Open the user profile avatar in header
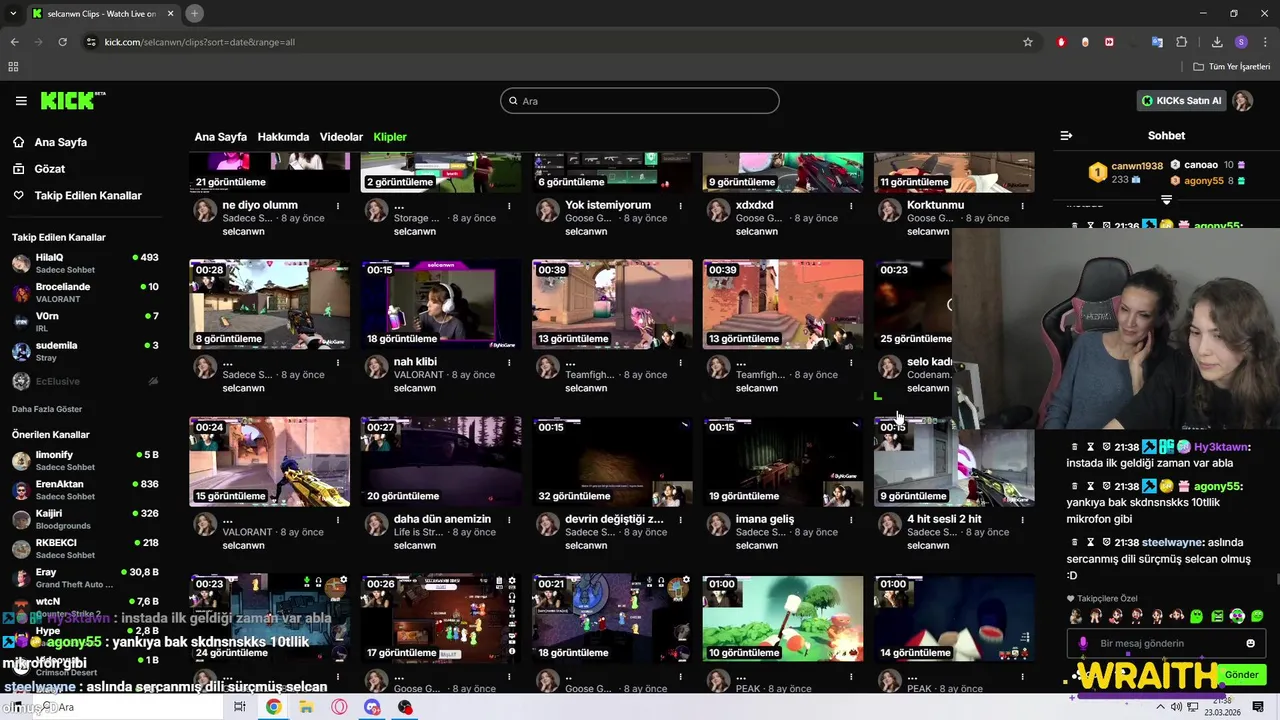Screen dimensions: 1280x720 (1242, 101)
